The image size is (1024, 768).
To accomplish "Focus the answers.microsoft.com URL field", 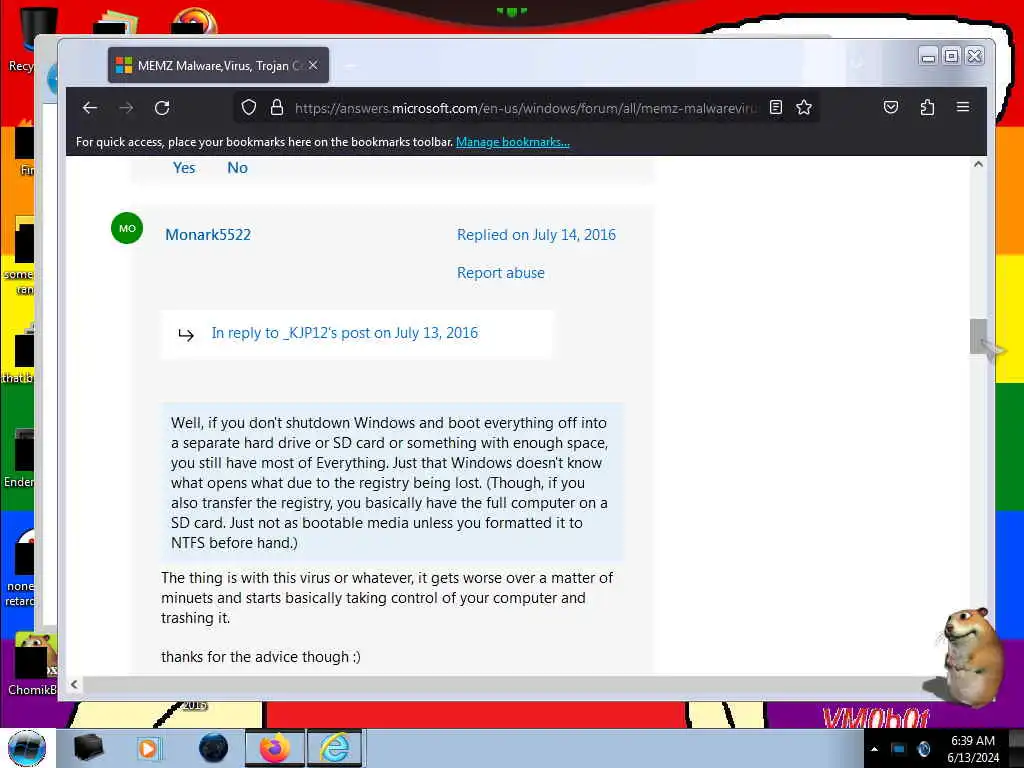I will coord(526,108).
